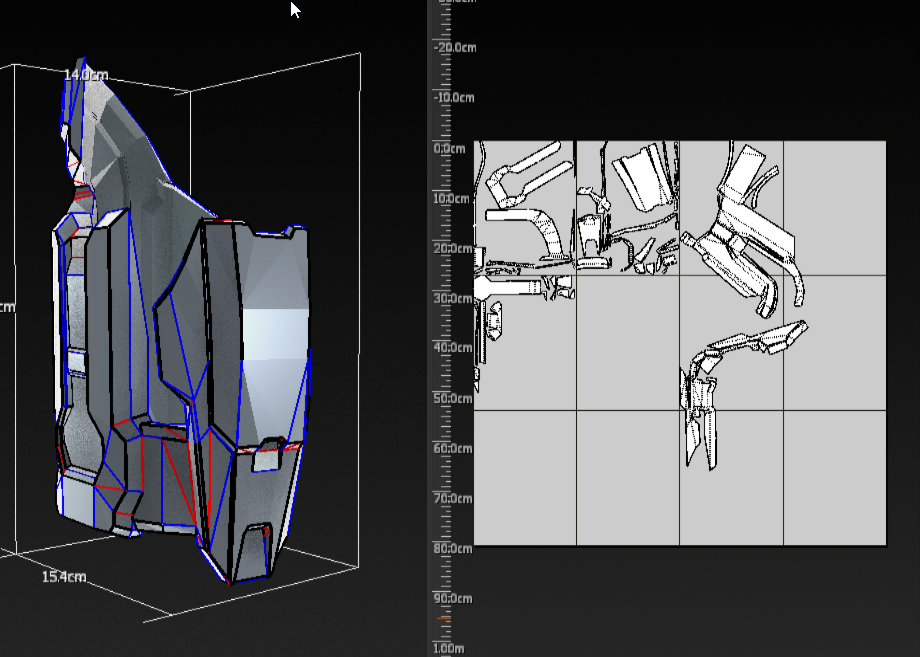Click the divider between 3D and 2D views
This screenshot has height=657, width=920.
[429, 330]
